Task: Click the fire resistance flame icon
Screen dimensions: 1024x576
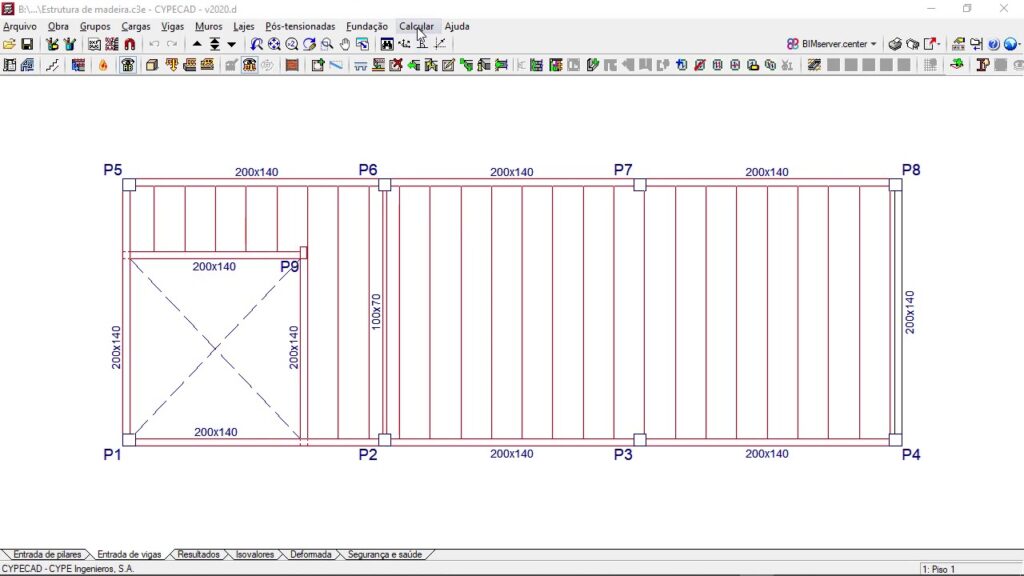Action: [103, 65]
